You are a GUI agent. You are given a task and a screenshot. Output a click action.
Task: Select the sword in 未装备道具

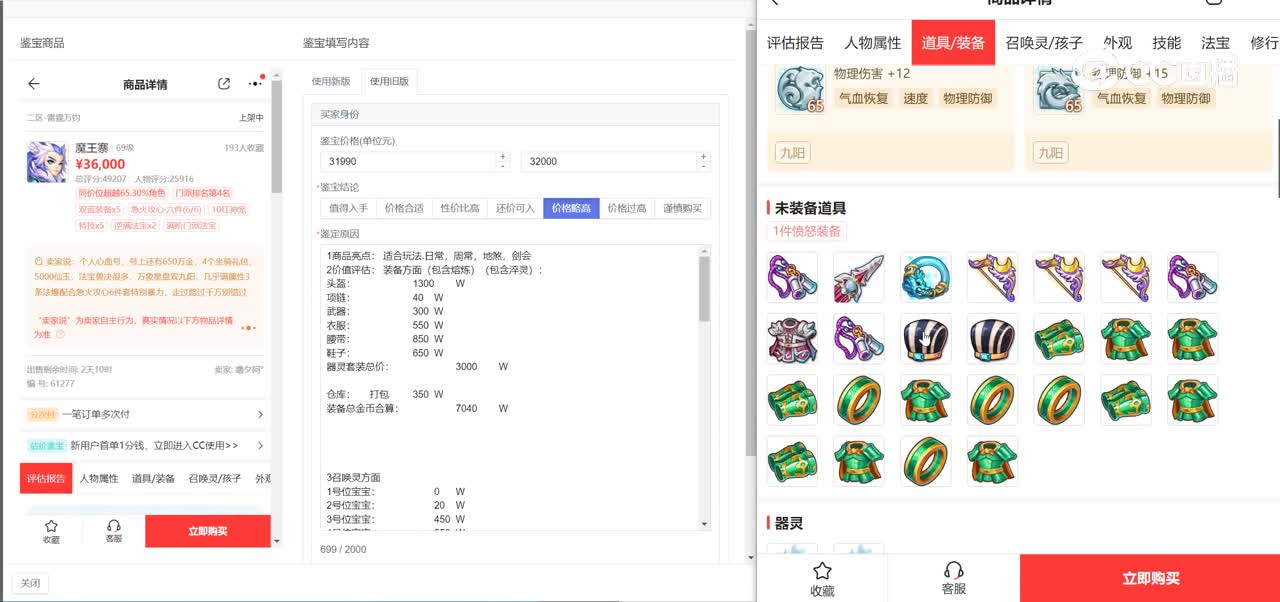click(859, 277)
